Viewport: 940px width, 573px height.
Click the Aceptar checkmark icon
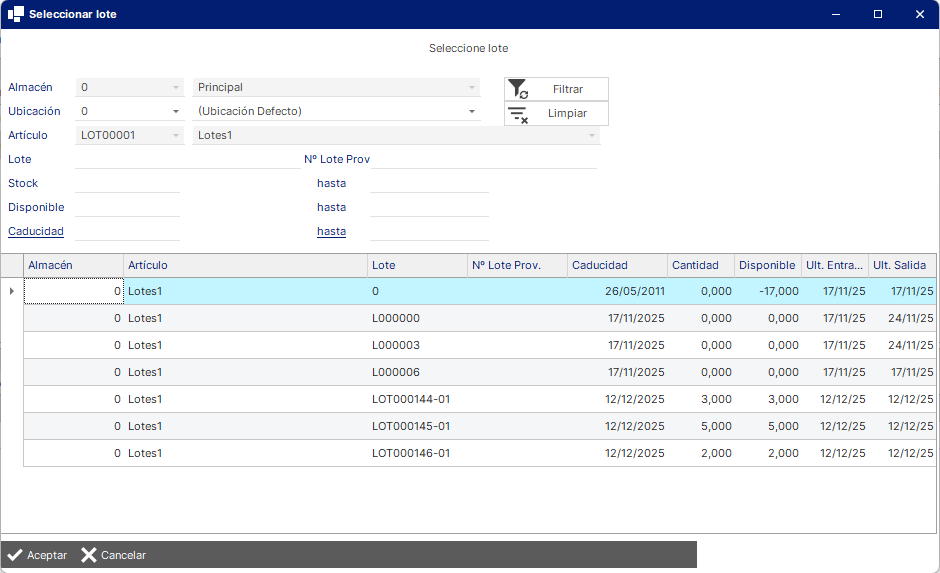coord(15,555)
